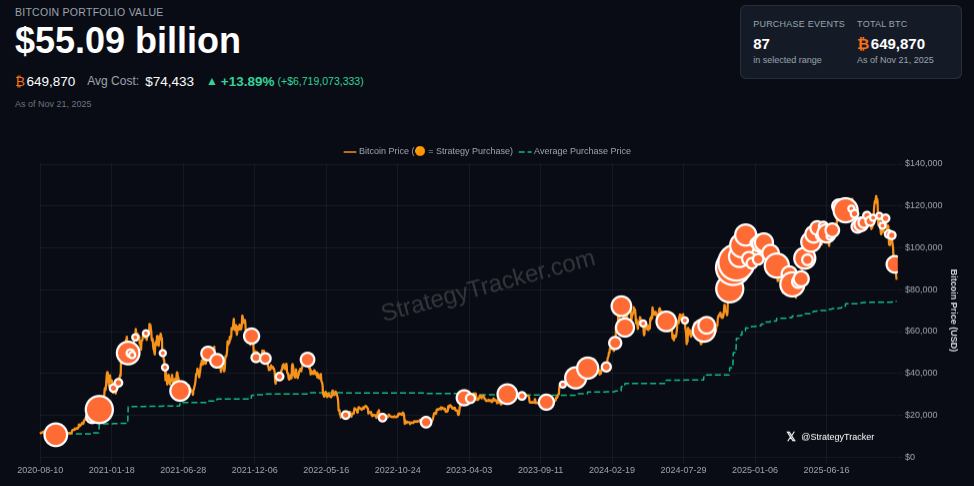Viewport: 974px width, 486px height.
Task: Click the Bitcoin Price (USD) axis title
Action: click(x=955, y=310)
